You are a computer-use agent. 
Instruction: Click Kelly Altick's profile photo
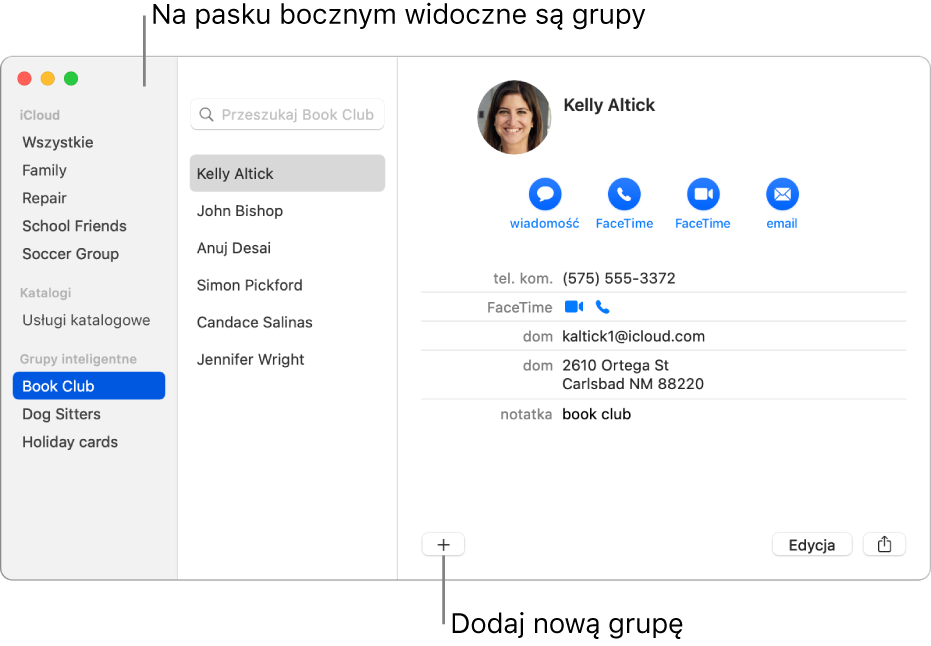514,117
